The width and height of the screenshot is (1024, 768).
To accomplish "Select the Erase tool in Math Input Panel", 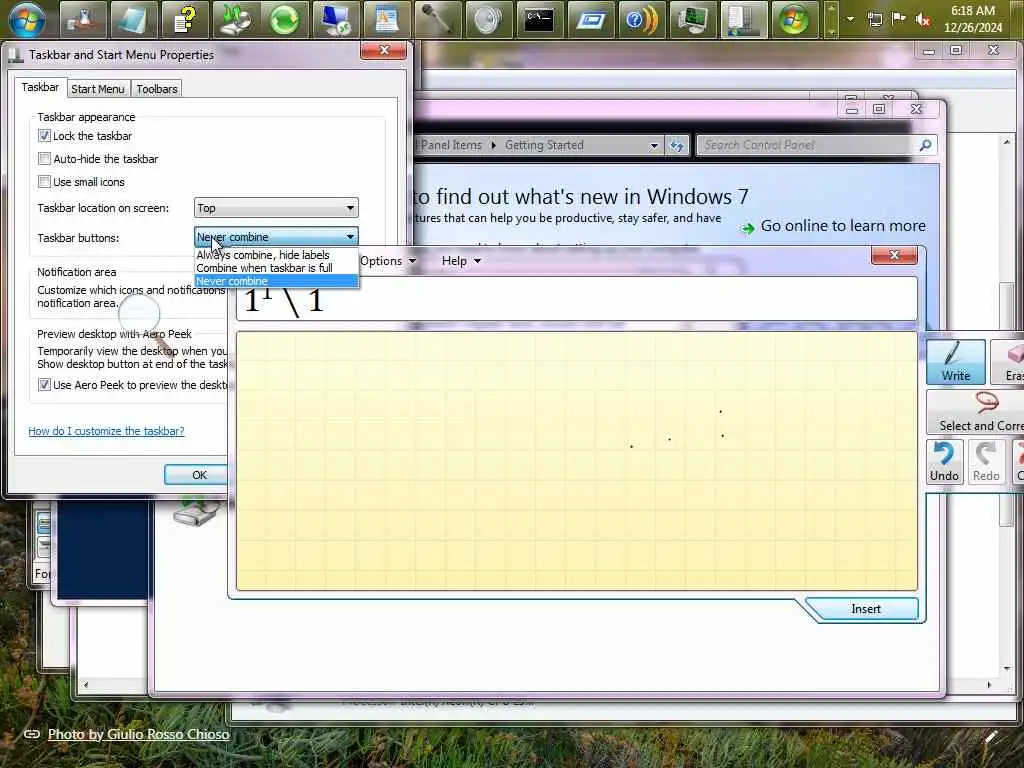I will (x=1007, y=361).
